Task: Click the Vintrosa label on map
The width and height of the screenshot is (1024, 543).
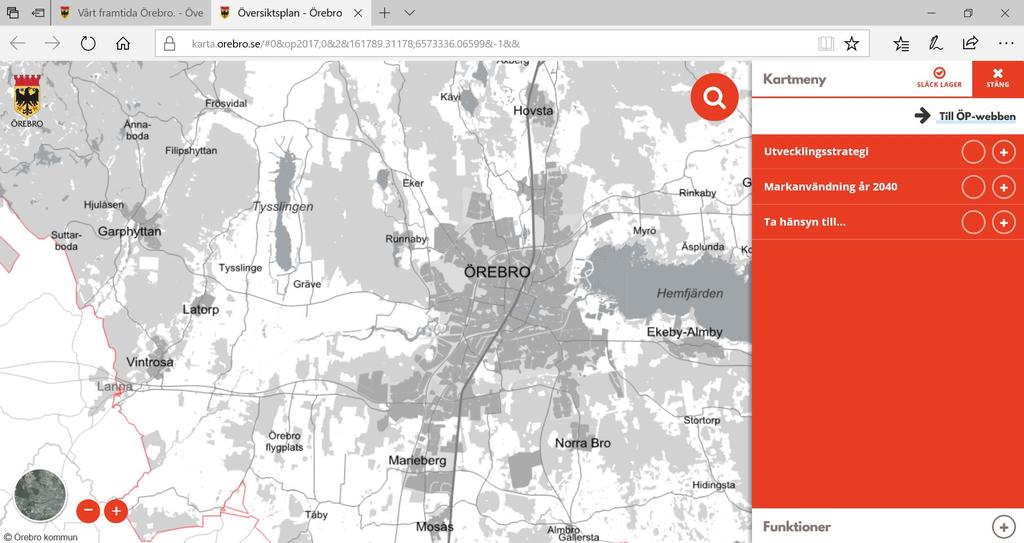Action: tap(150, 362)
